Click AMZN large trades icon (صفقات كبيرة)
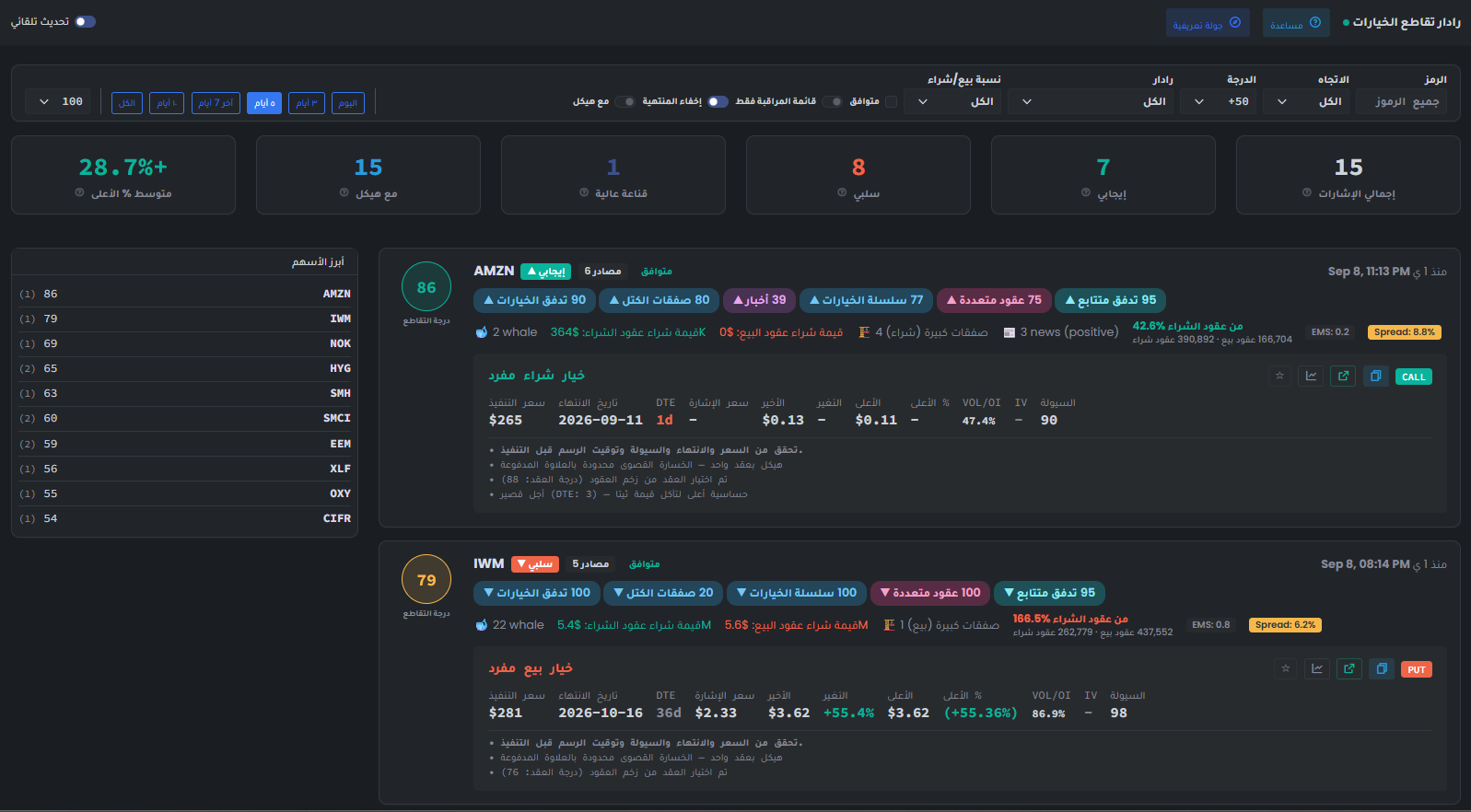 [x=864, y=332]
